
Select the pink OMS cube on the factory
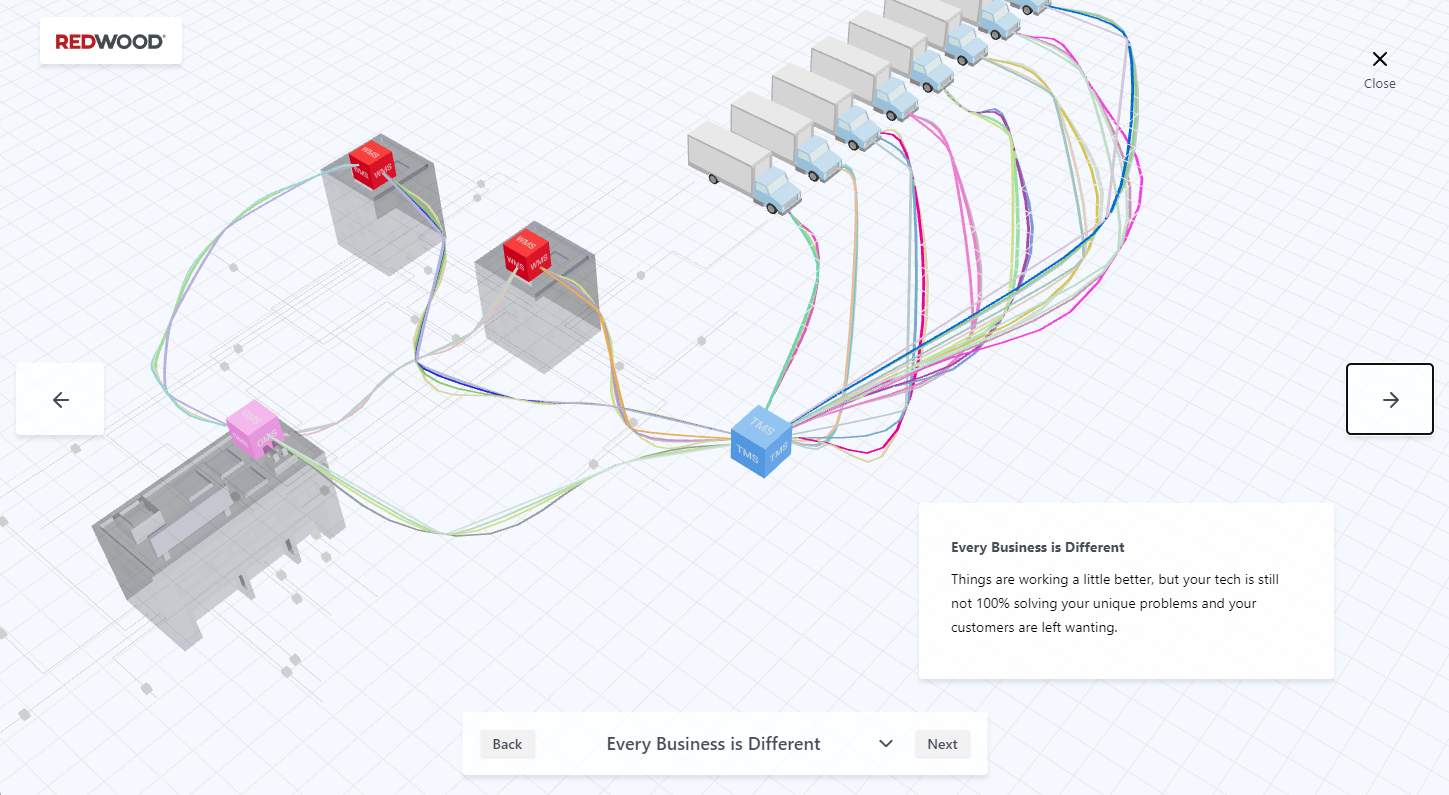[253, 430]
